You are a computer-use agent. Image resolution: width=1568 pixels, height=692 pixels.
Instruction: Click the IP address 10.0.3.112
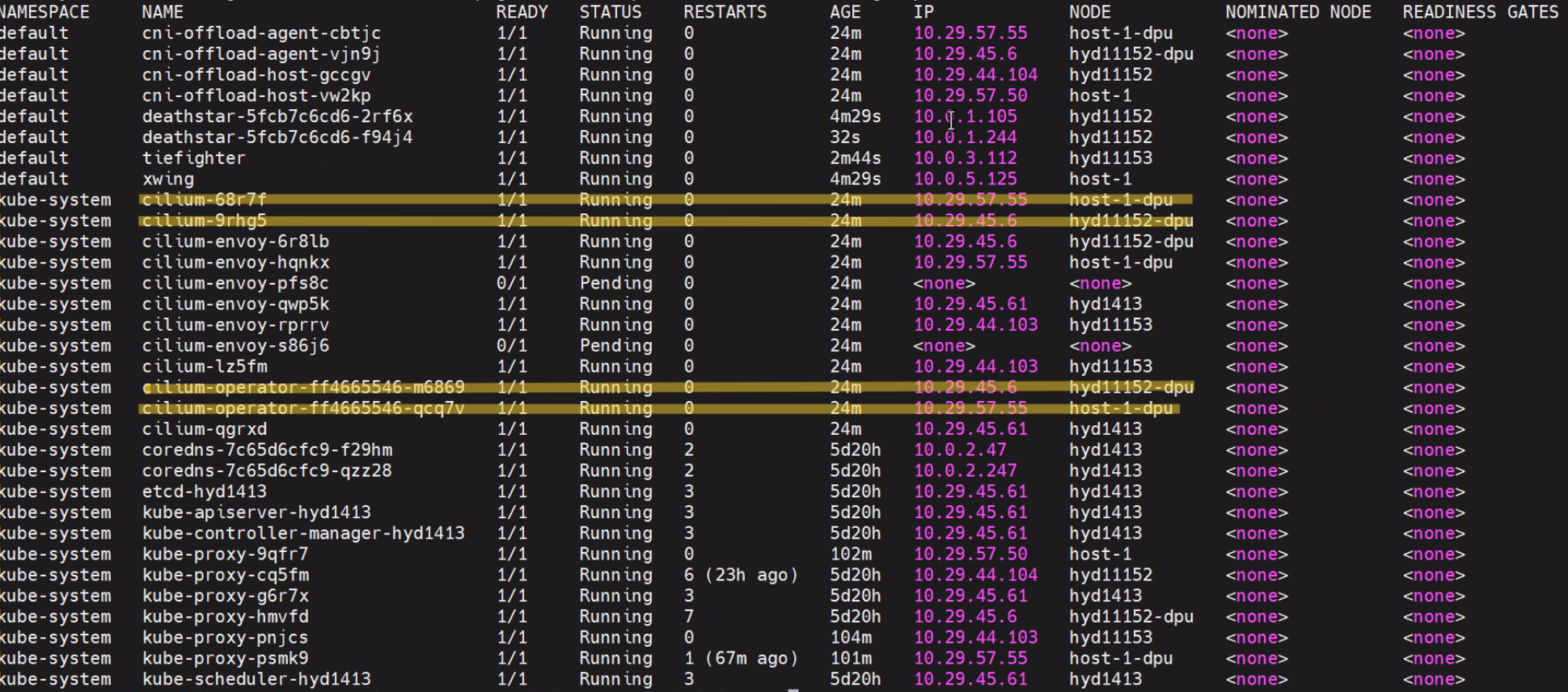pyautogui.click(x=965, y=158)
